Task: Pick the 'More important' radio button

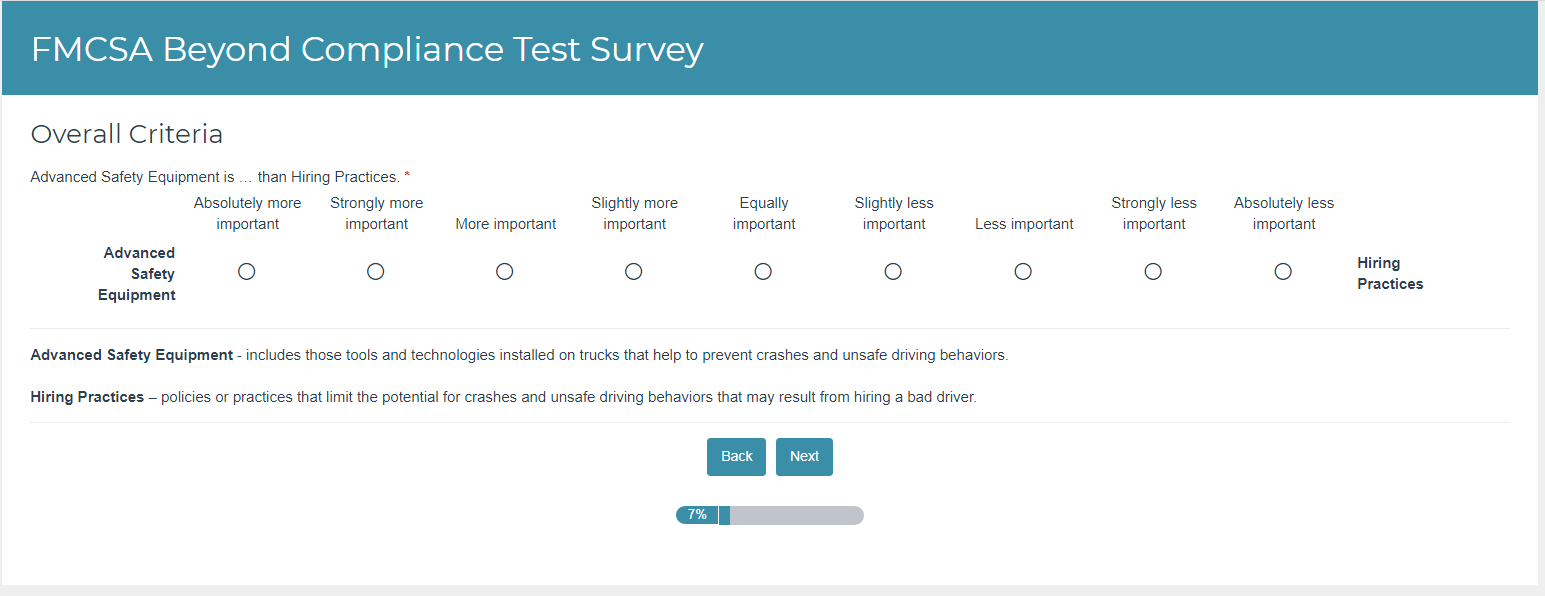Action: coord(505,272)
